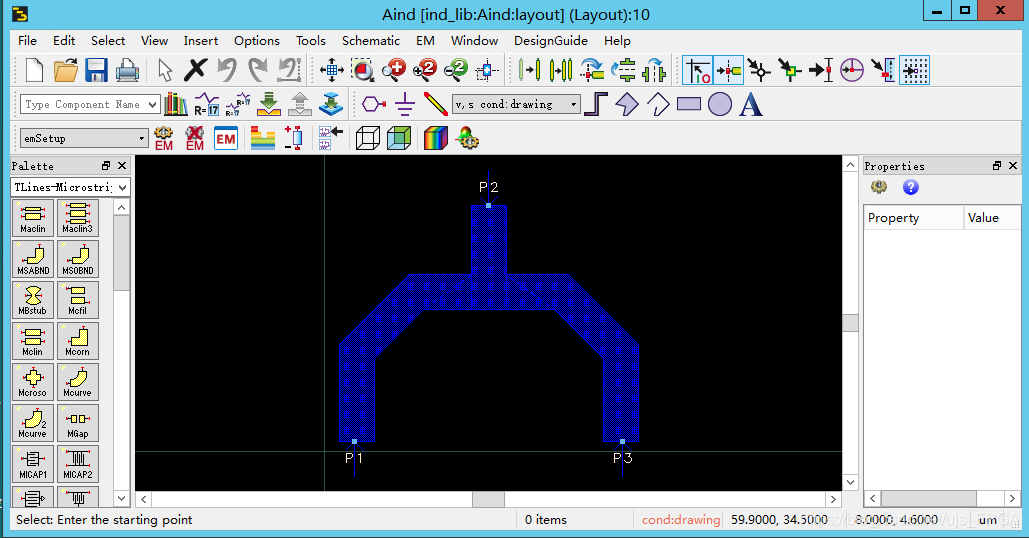Image resolution: width=1029 pixels, height=538 pixels.
Task: Click the Property column header
Action: click(x=912, y=218)
